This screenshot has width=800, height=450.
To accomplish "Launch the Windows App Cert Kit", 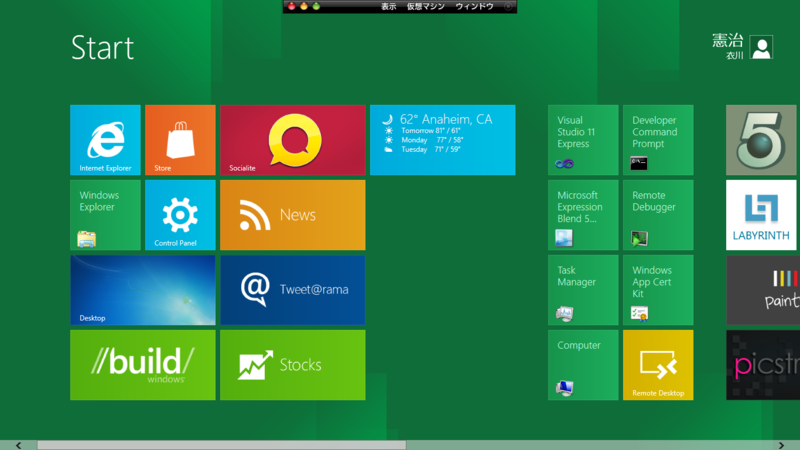I will click(x=658, y=290).
